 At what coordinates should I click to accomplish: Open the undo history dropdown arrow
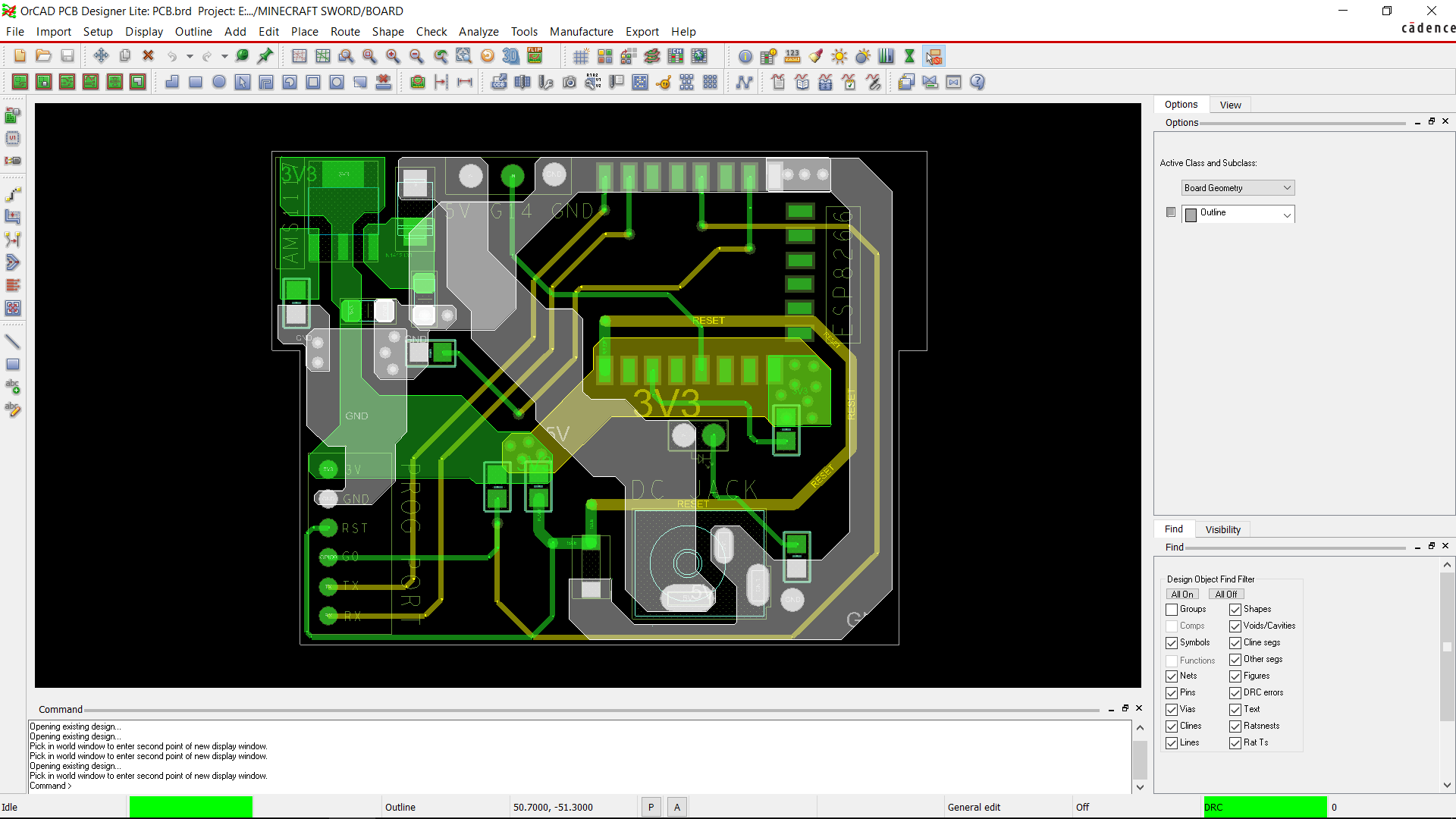click(x=190, y=56)
